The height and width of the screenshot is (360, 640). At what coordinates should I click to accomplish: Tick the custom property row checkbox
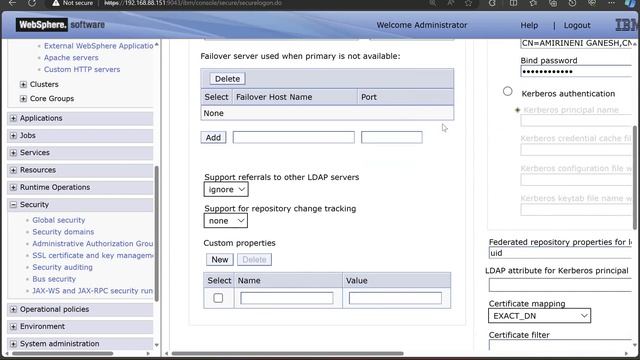(x=218, y=298)
